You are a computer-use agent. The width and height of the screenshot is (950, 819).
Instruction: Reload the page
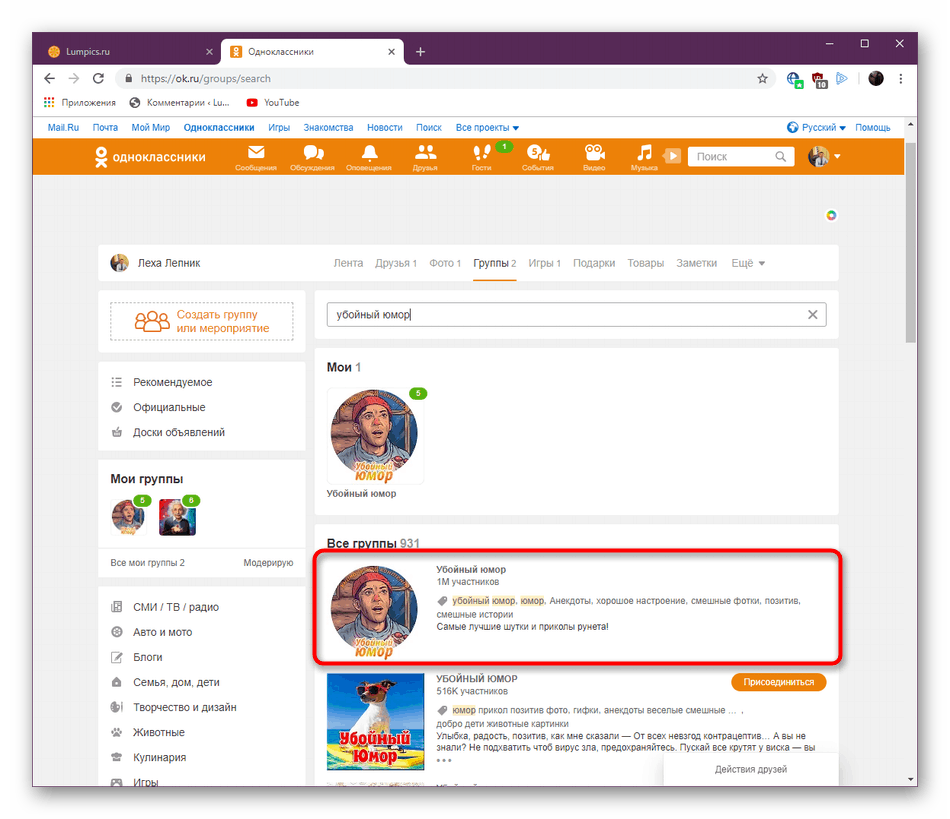[x=98, y=78]
